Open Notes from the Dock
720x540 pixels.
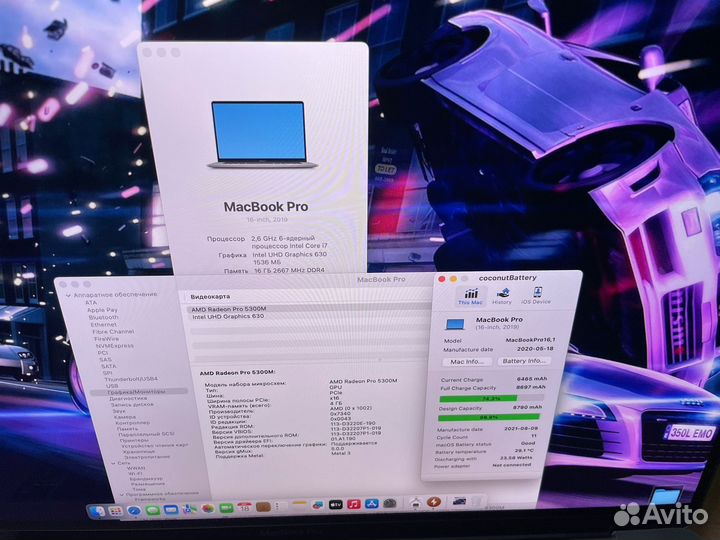[299, 506]
